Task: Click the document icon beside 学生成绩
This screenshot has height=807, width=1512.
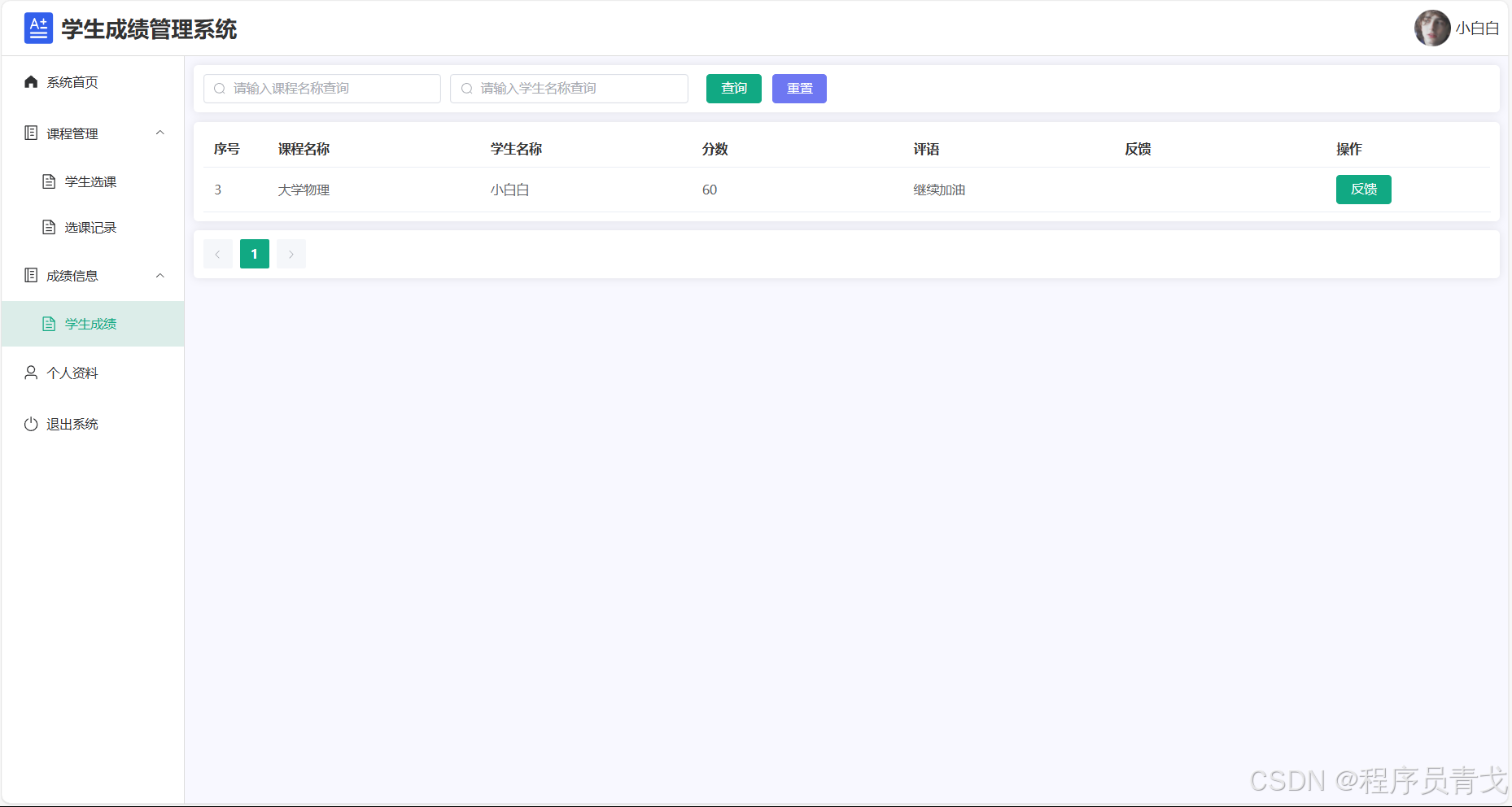Action: click(50, 323)
